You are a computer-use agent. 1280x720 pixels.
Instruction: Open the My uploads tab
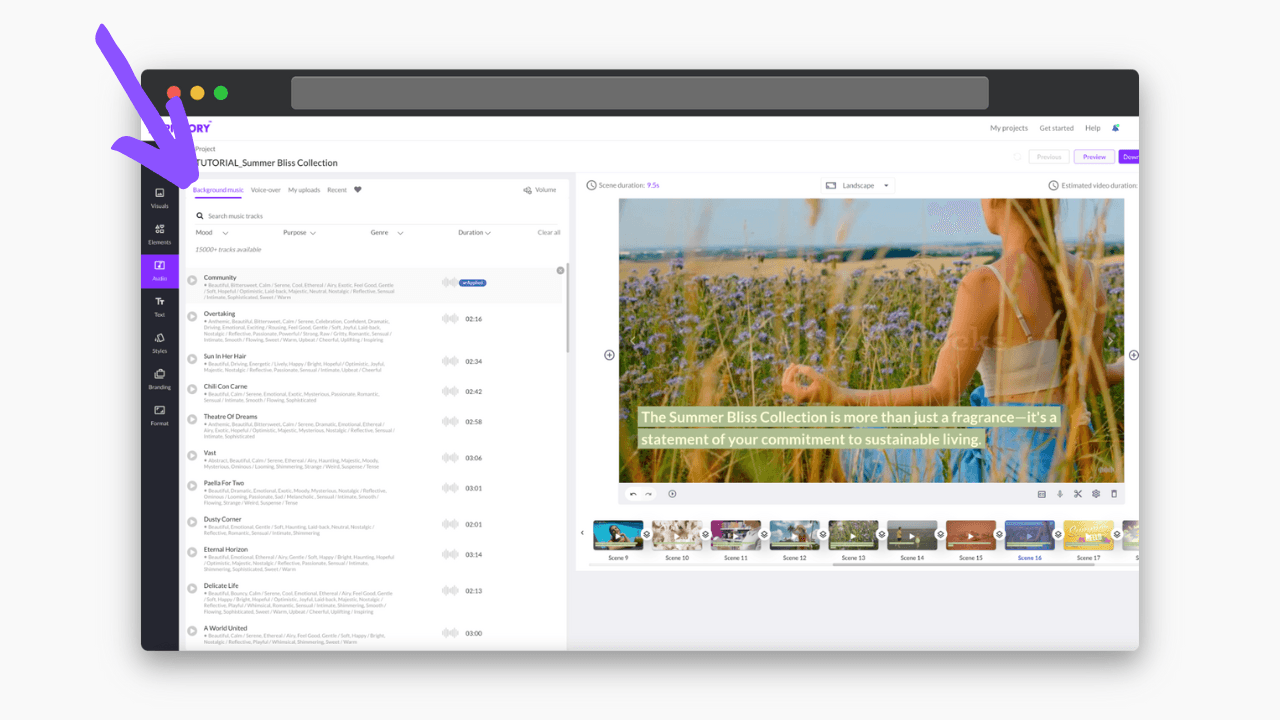pyautogui.click(x=304, y=190)
